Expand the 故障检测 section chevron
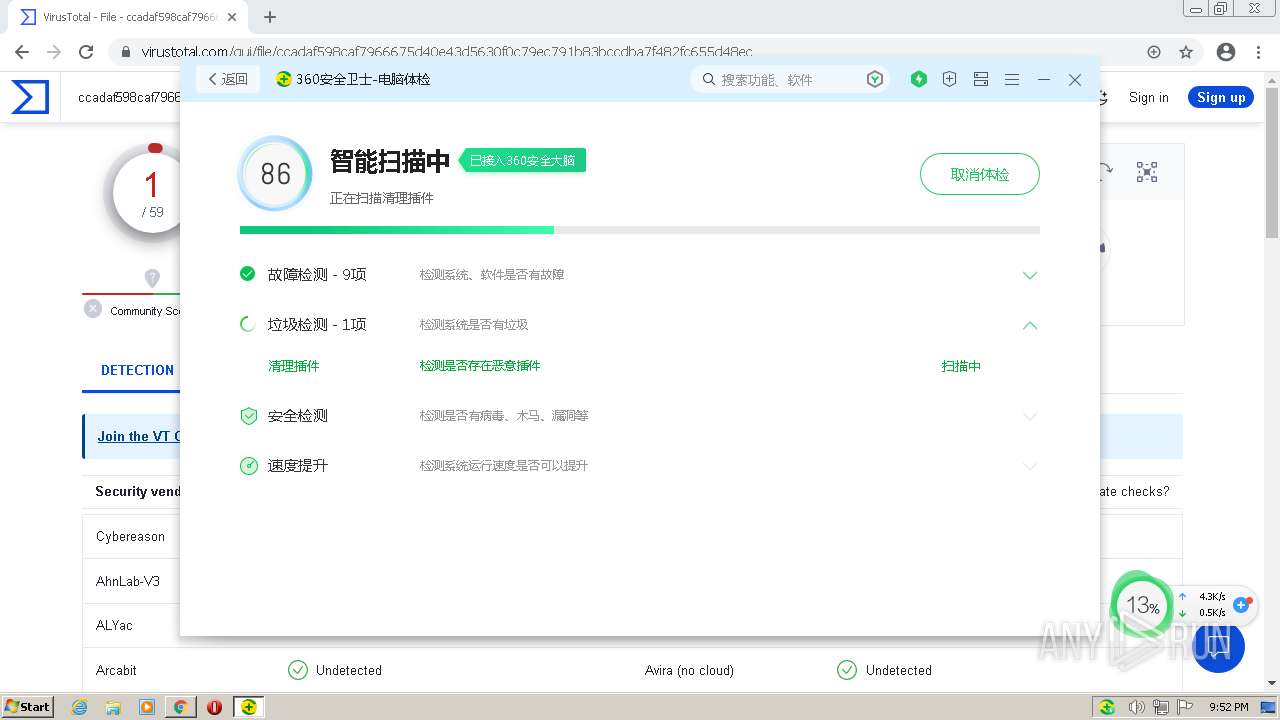Screen dimensions: 1280x720 pos(1030,275)
